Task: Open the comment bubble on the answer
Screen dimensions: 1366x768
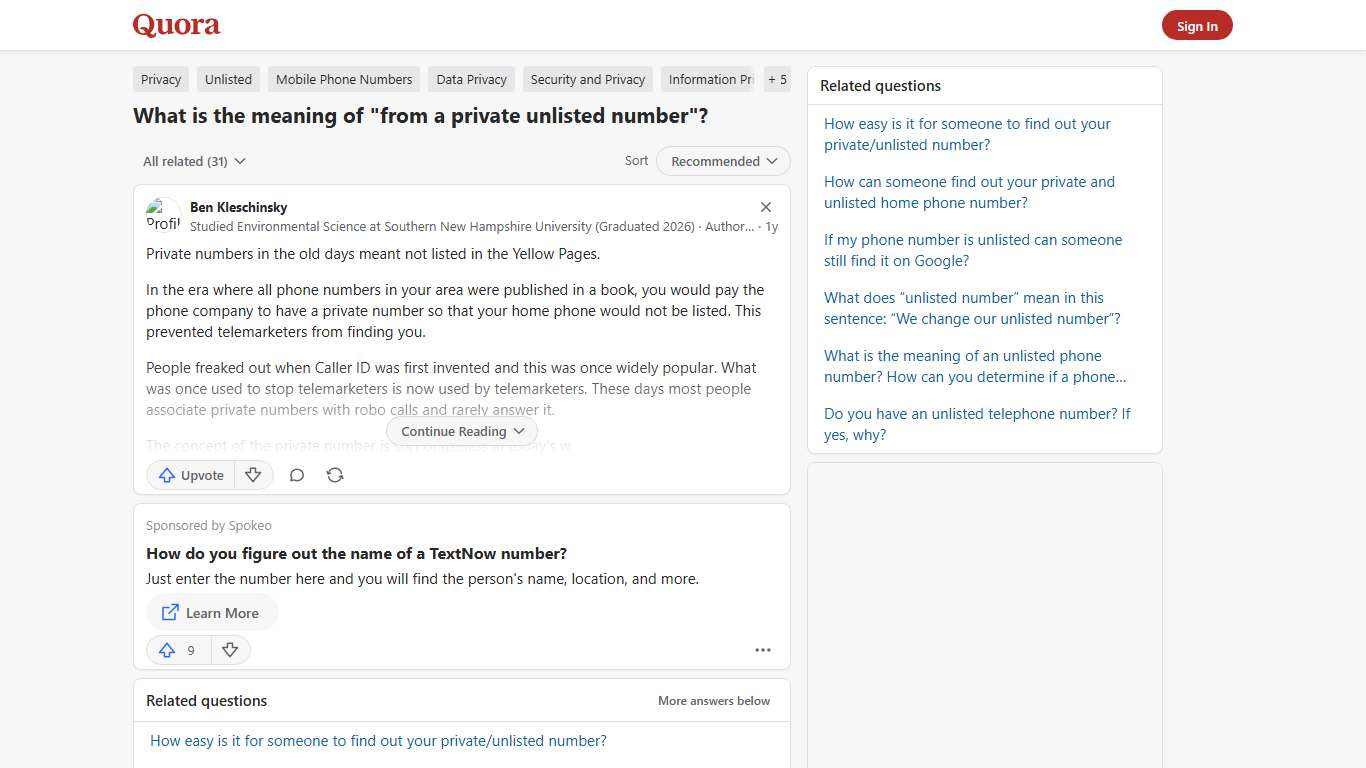Action: [296, 475]
